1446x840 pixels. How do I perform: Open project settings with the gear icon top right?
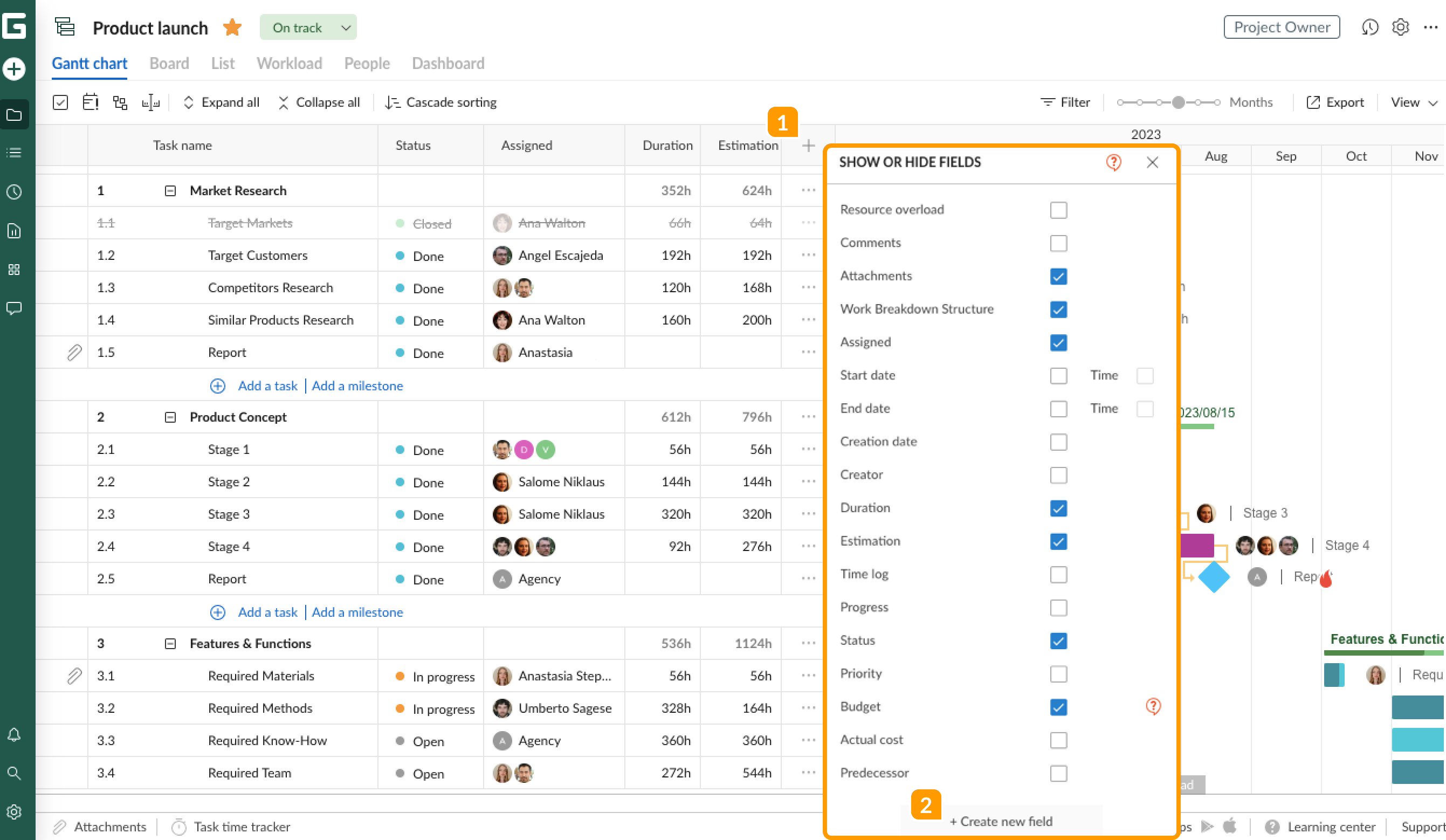coord(1400,27)
